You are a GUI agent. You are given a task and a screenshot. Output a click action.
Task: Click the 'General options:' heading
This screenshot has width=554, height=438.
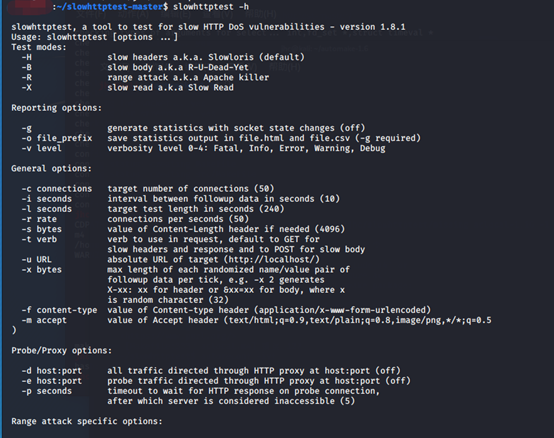pos(51,168)
